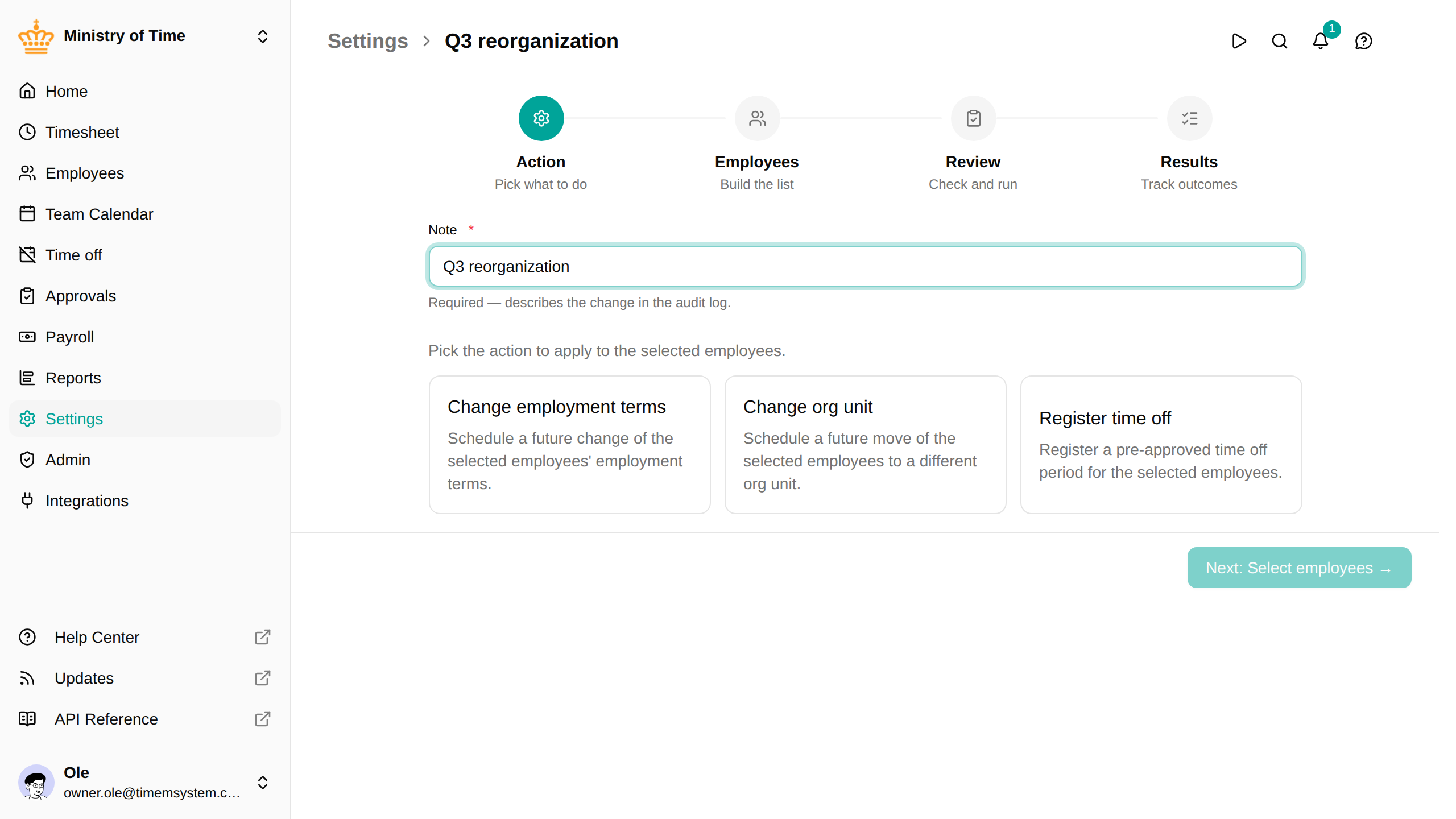Click the Results step checklist icon
1456x819 pixels.
click(1189, 118)
